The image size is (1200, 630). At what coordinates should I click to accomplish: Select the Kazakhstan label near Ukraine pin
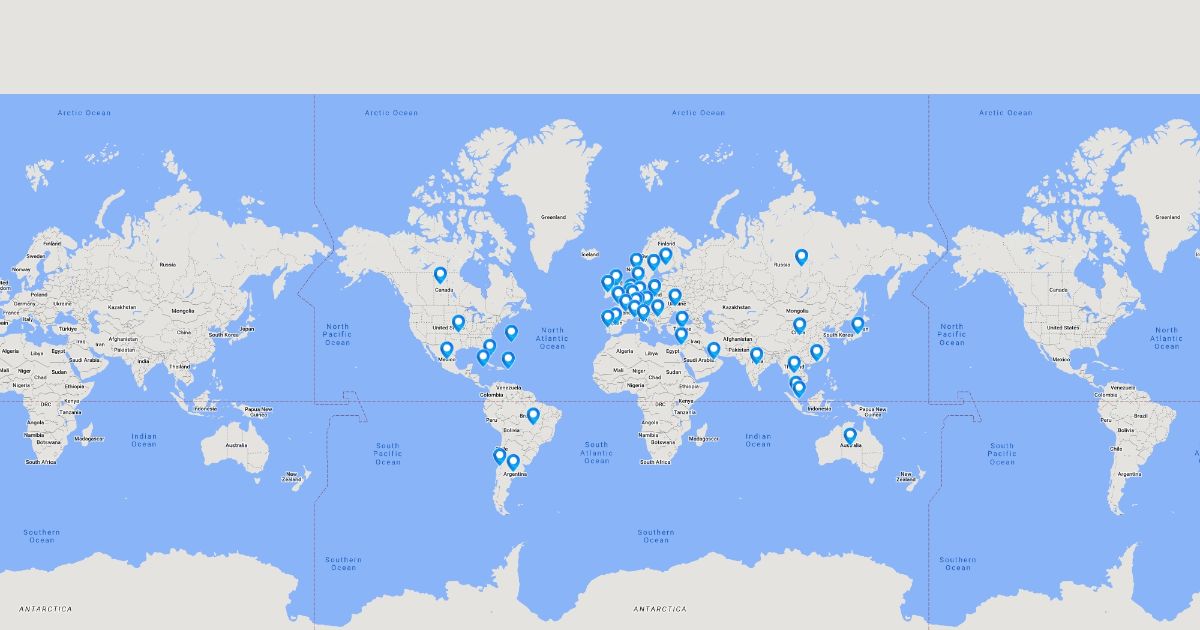point(735,307)
